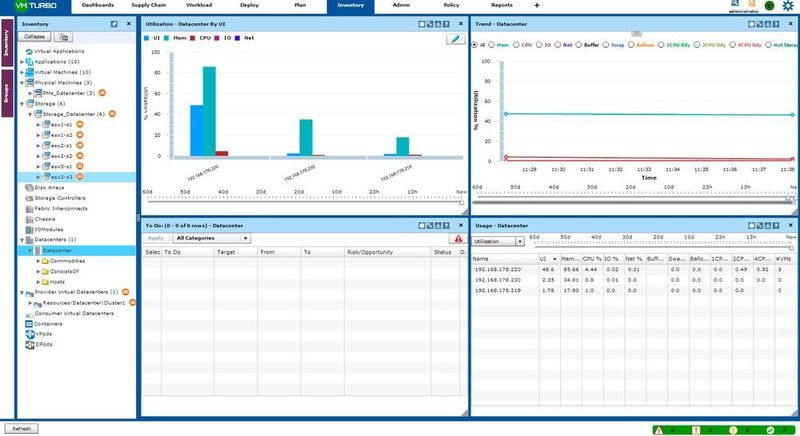
Task: Select the Buffer radio button in Trend
Action: click(x=579, y=45)
